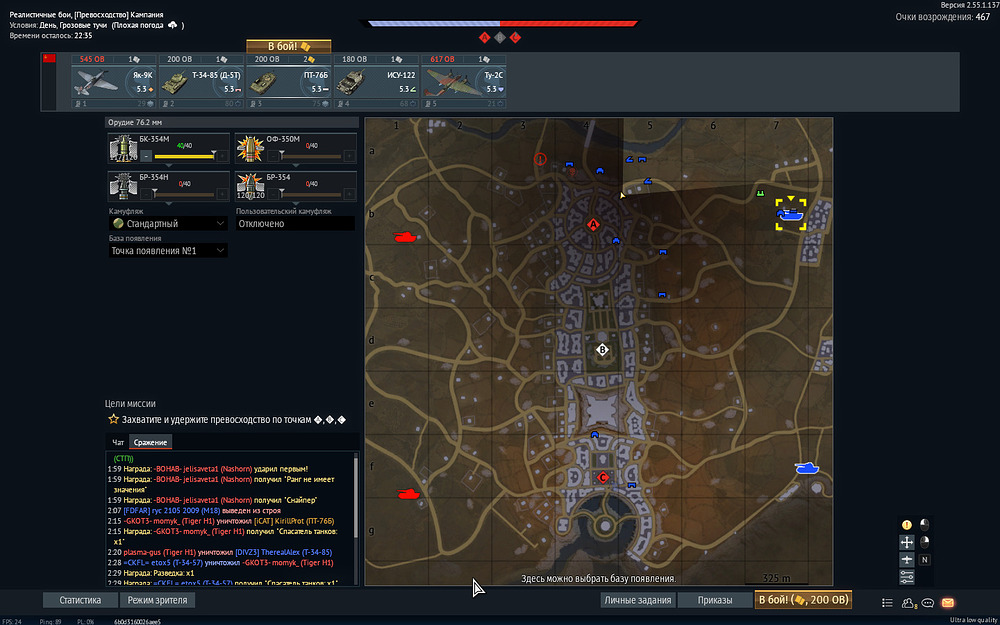Click the БК-354М shell icon
This screenshot has height=625, width=1000.
tap(123, 148)
